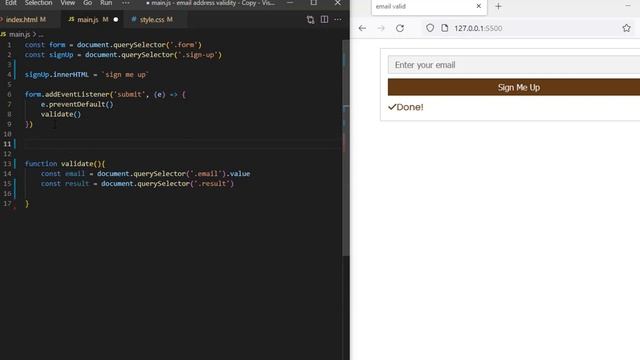The width and height of the screenshot is (640, 360).
Task: Click the signUp.innerHTML line
Action: (87, 75)
